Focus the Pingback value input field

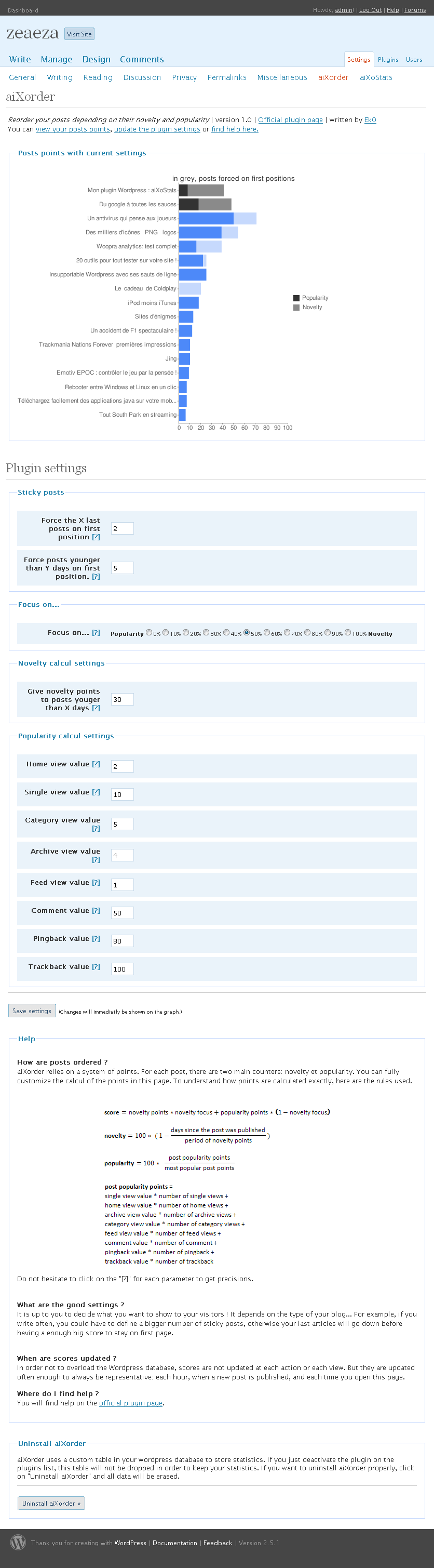point(122,940)
